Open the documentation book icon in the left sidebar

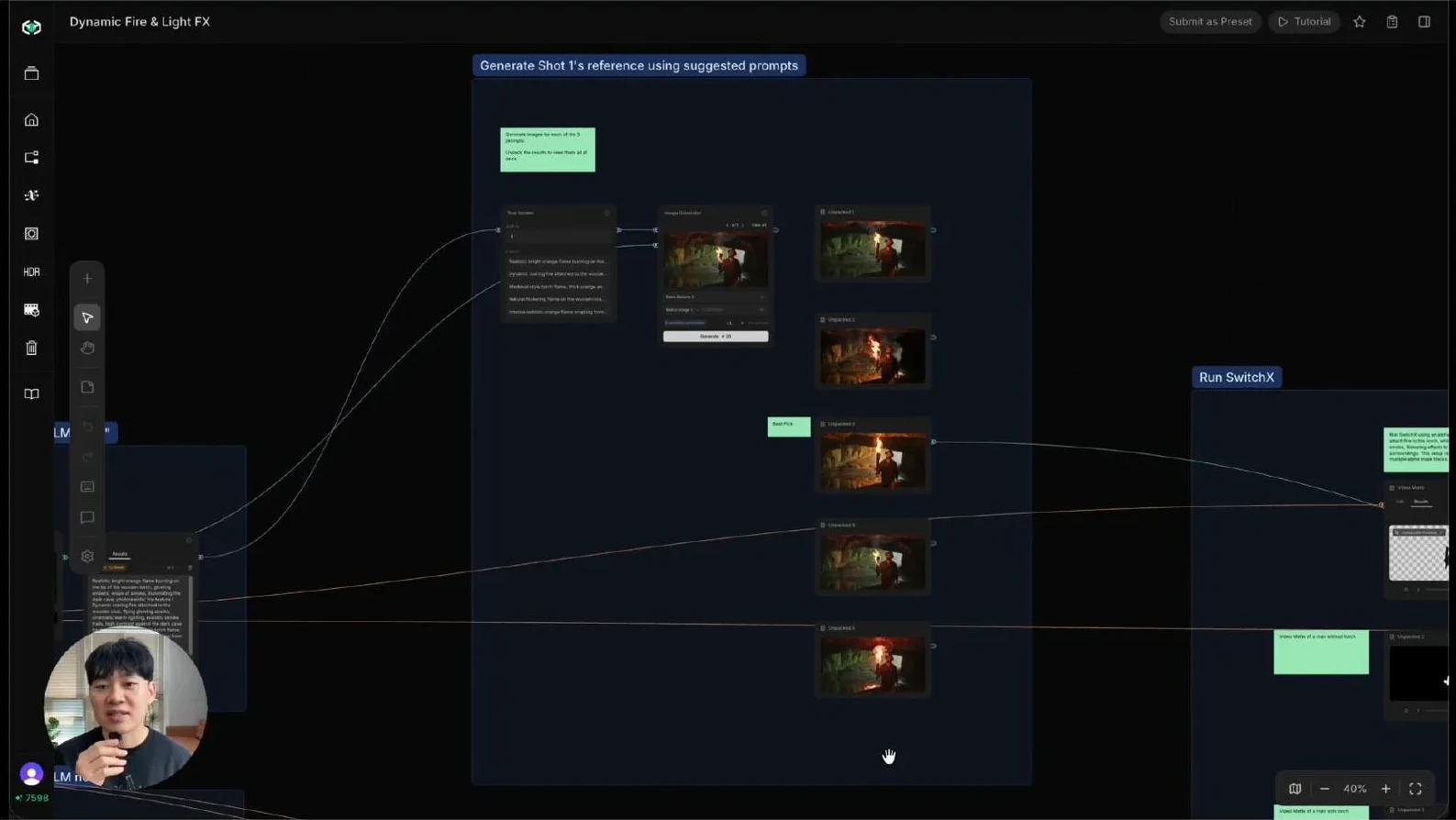coord(31,394)
